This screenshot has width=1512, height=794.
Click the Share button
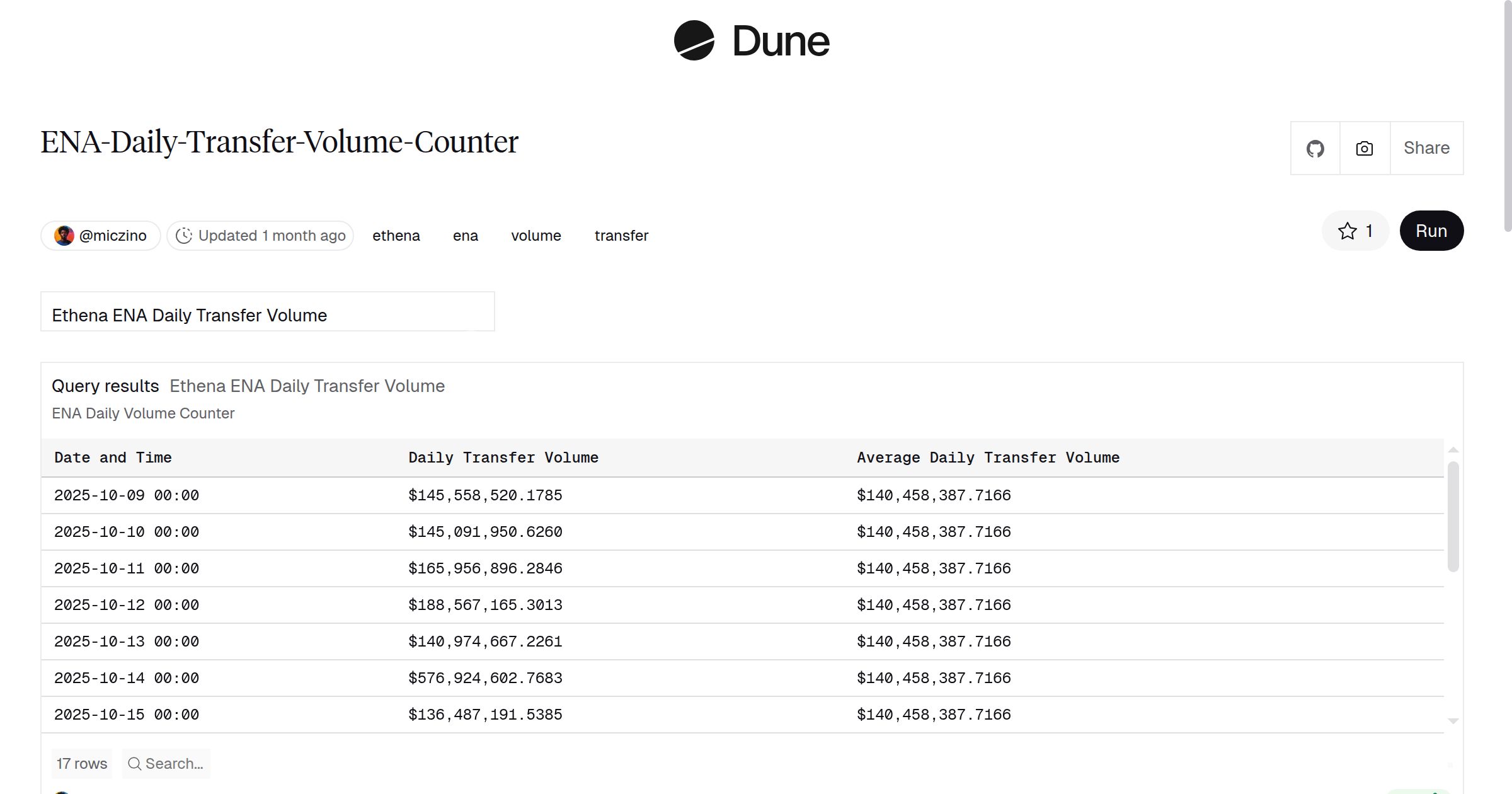[1426, 147]
